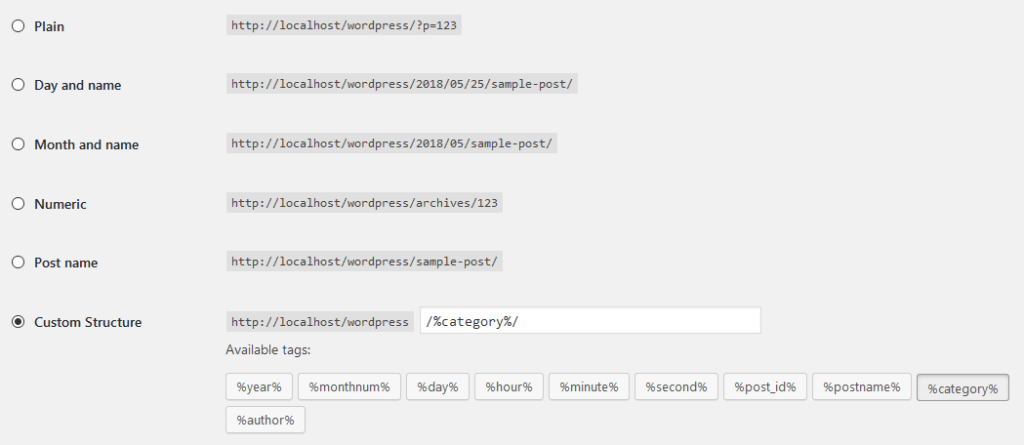Click the wordpress/sample-post/ URL example
The height and width of the screenshot is (445, 1024).
coord(364,261)
